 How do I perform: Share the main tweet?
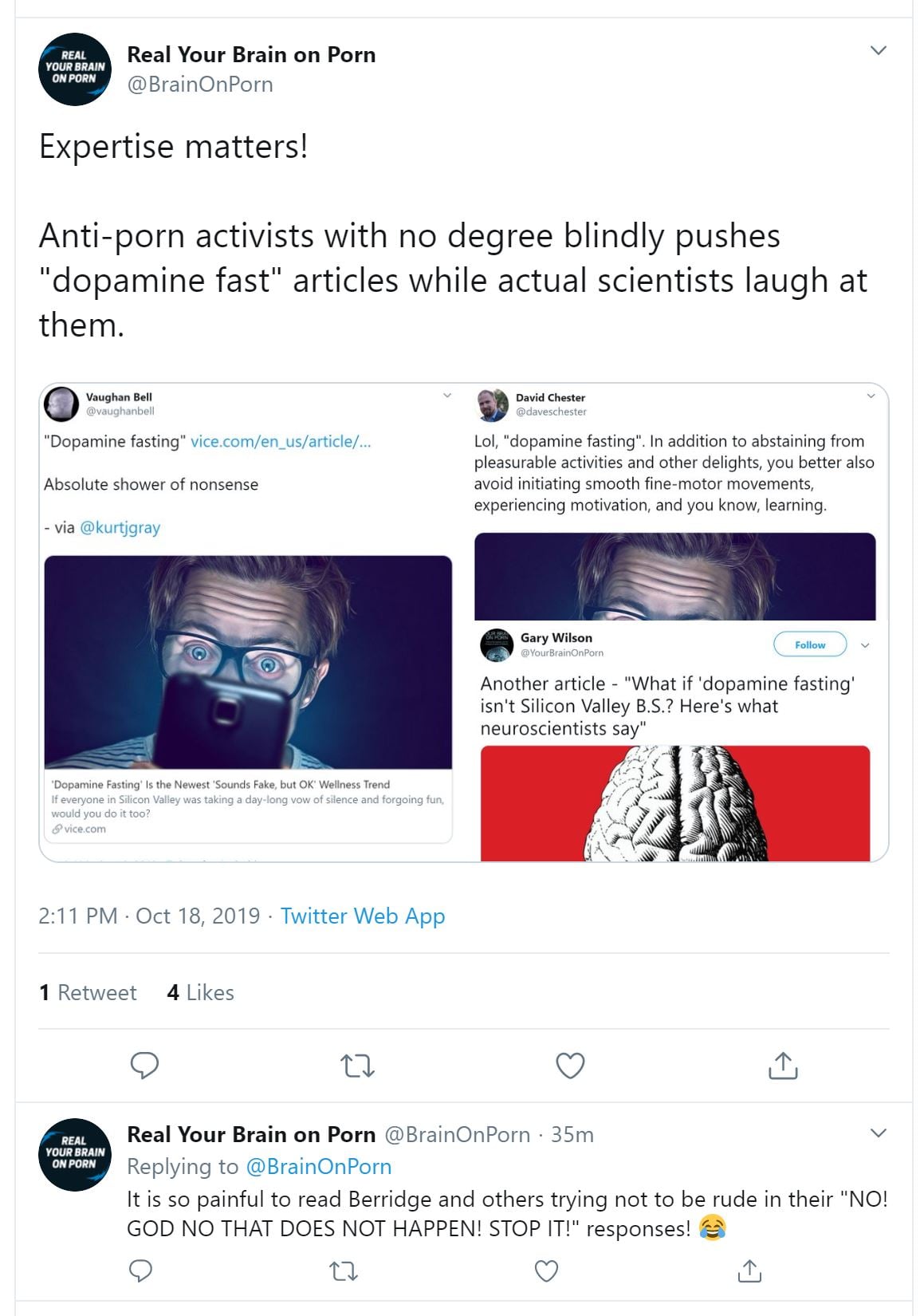click(x=783, y=1066)
